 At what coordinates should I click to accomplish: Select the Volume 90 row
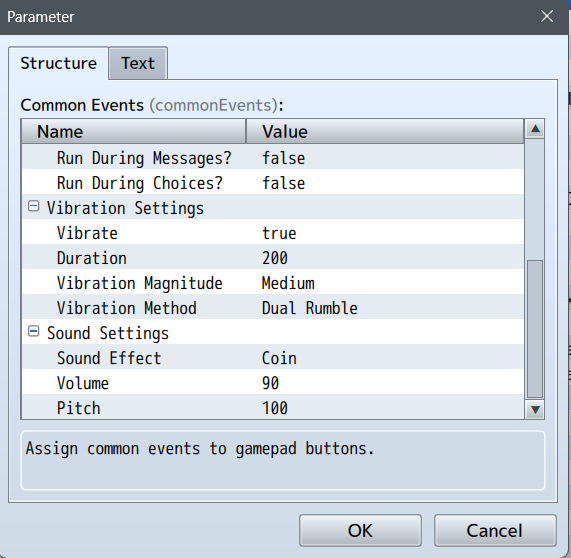click(x=273, y=383)
